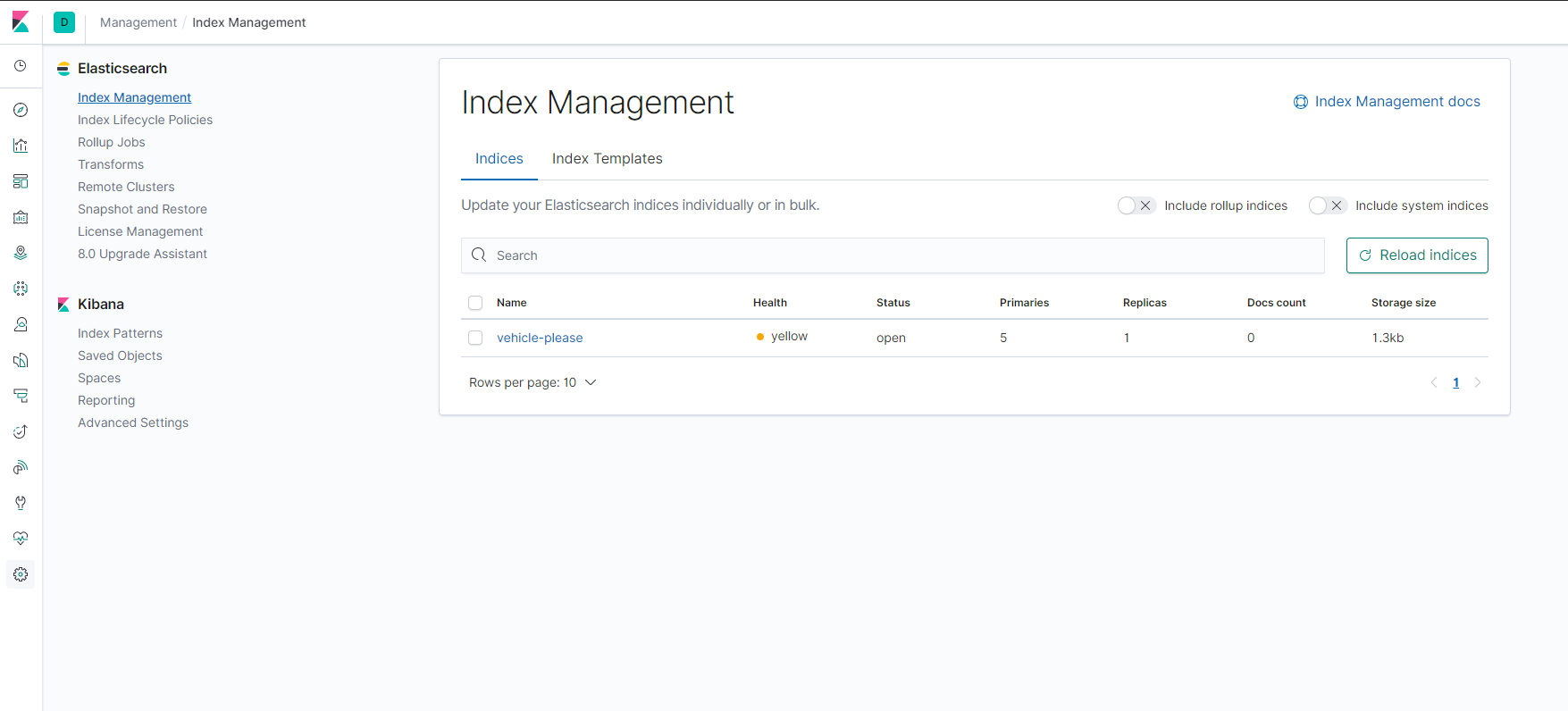Tick the select-all indices checkbox
The image size is (1568, 711).
475,303
